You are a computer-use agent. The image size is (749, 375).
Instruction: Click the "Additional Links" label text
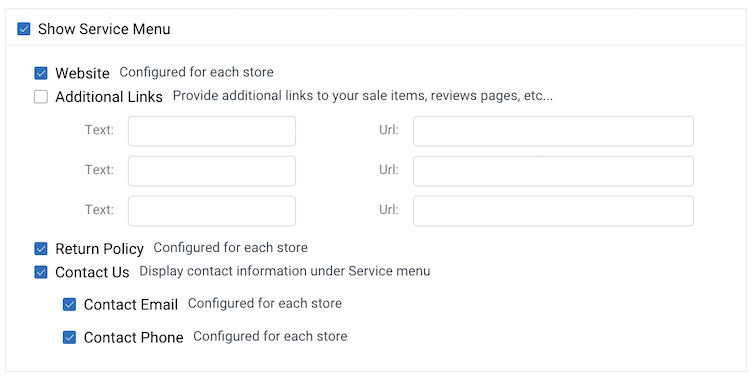[x=109, y=97]
